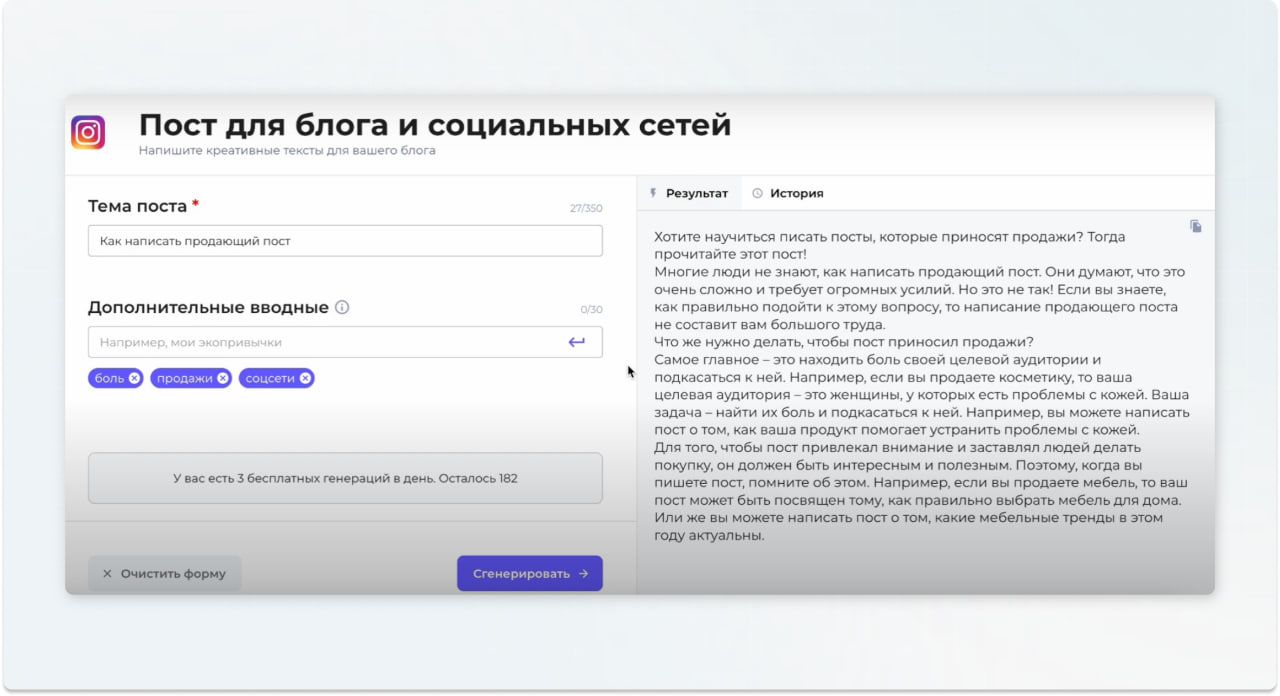This screenshot has width=1280, height=696.
Task: Switch to the Результат tab
Action: click(690, 193)
